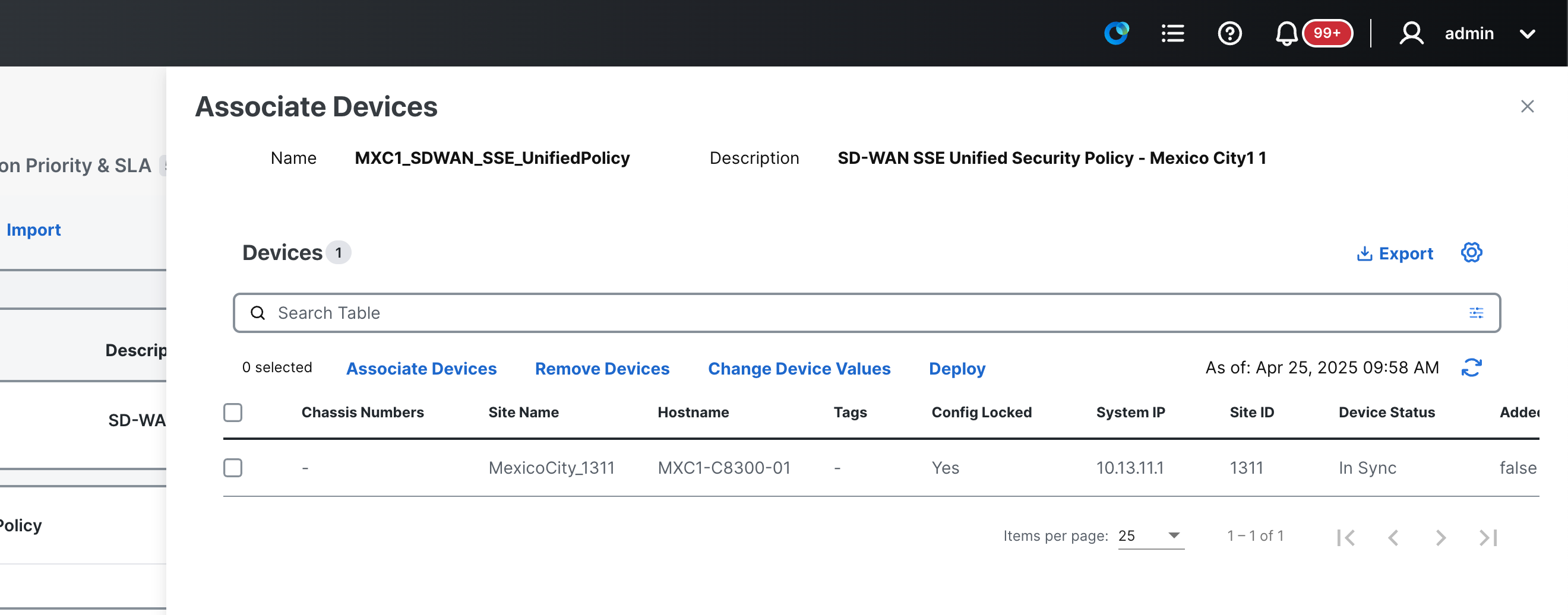Click the 1 – 1 of 1 pagination text

pyautogui.click(x=1254, y=535)
